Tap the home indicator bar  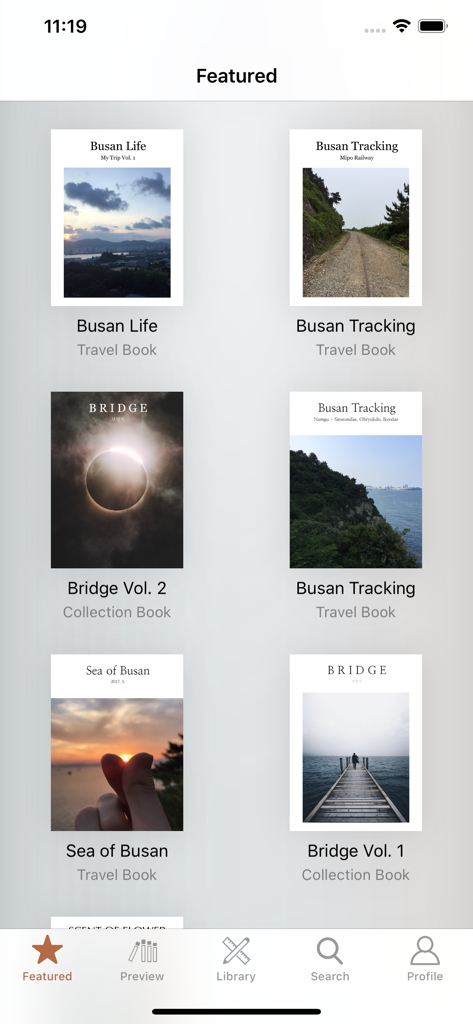(236, 1012)
